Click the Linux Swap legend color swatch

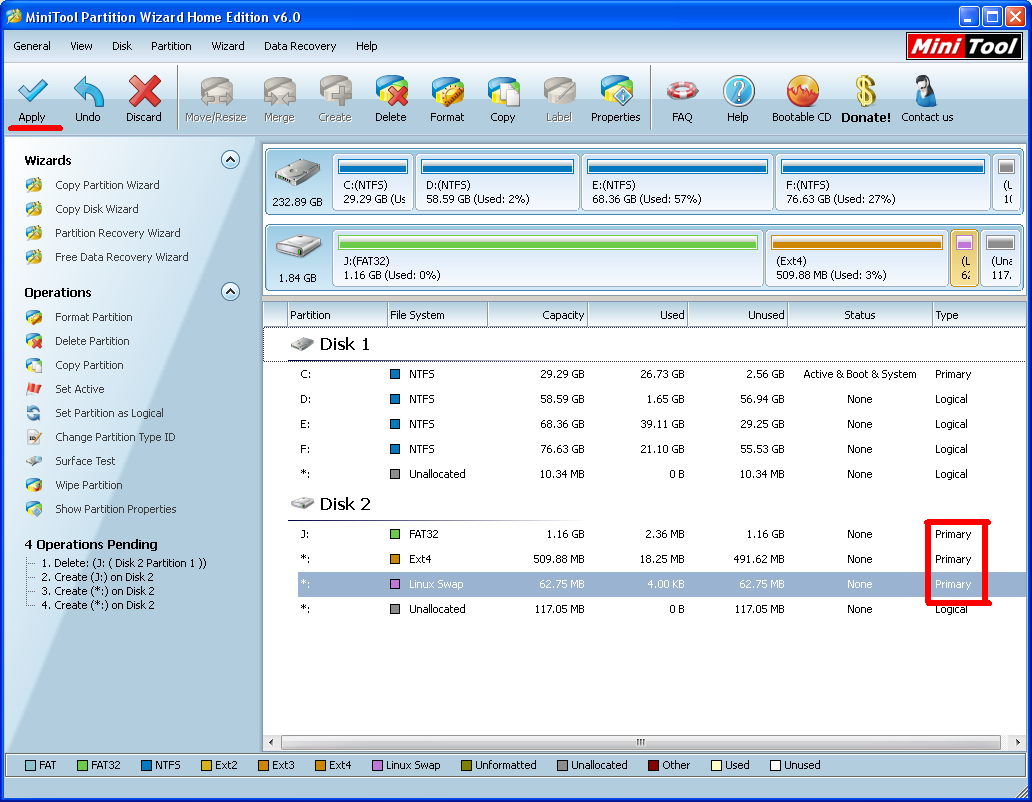coord(377,766)
